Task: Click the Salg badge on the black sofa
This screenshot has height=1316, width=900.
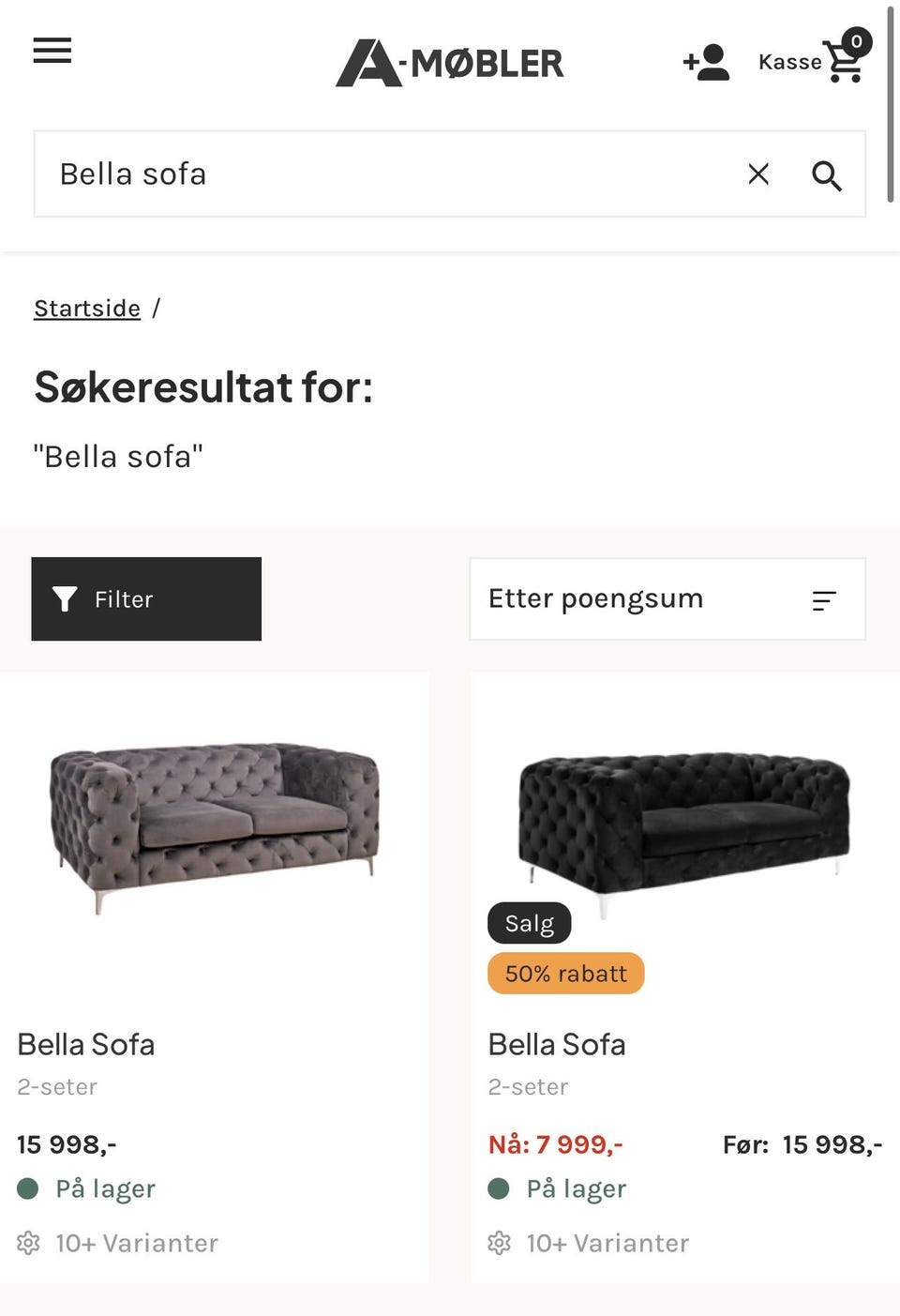Action: [529, 922]
